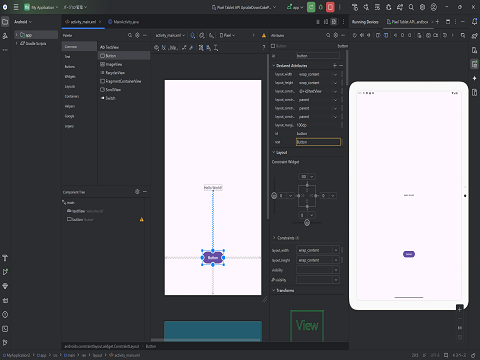
Task: Open design surface help question mark
Action: (x=264, y=48)
